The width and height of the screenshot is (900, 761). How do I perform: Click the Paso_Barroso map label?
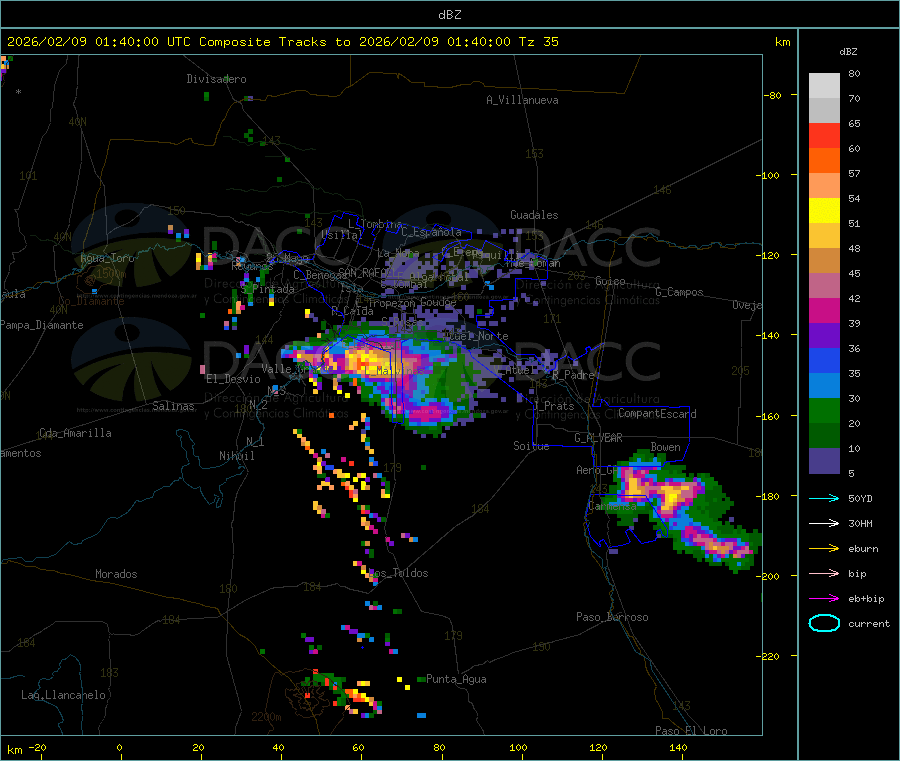pos(612,617)
